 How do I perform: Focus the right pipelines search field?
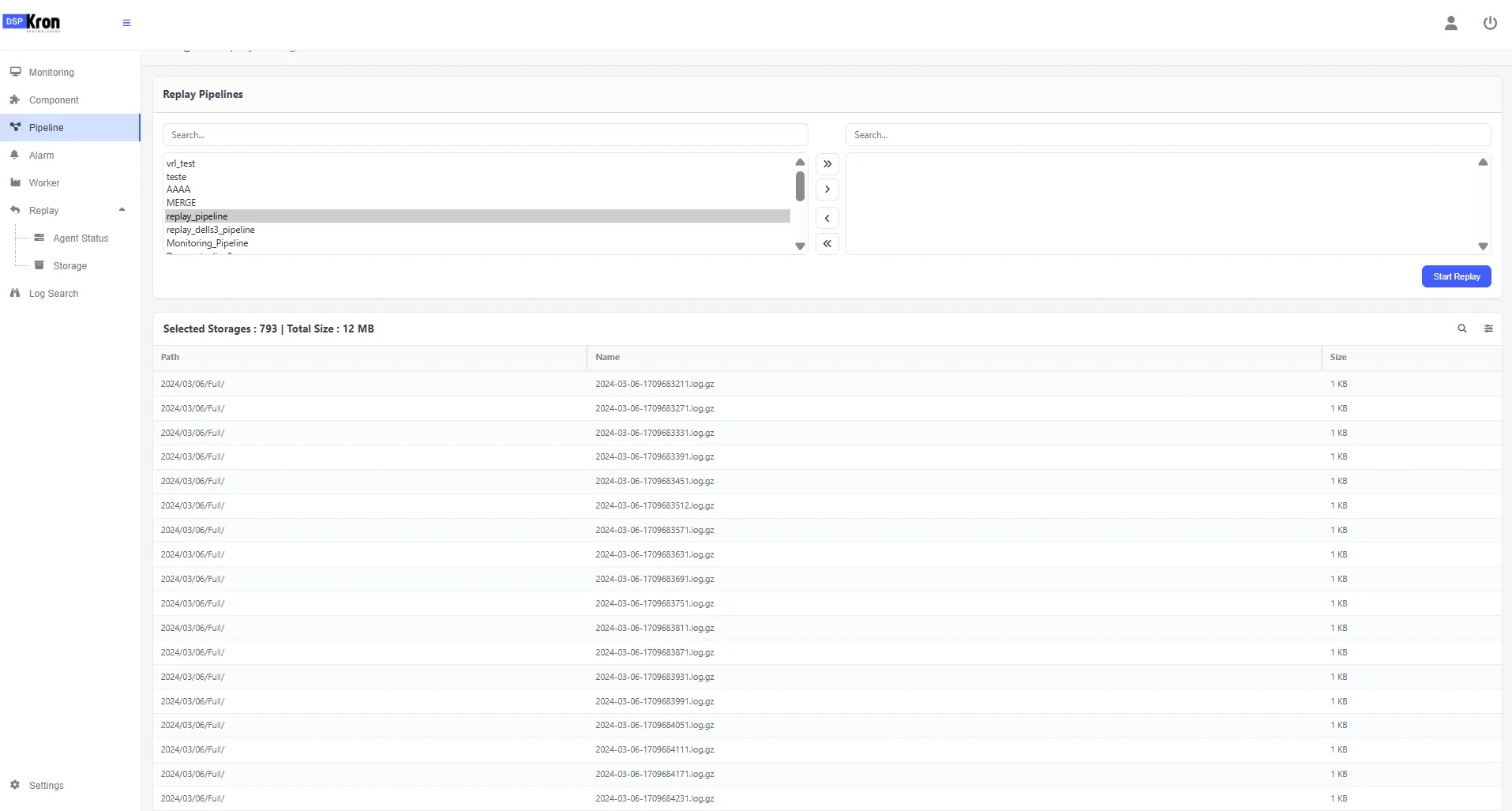point(1168,135)
